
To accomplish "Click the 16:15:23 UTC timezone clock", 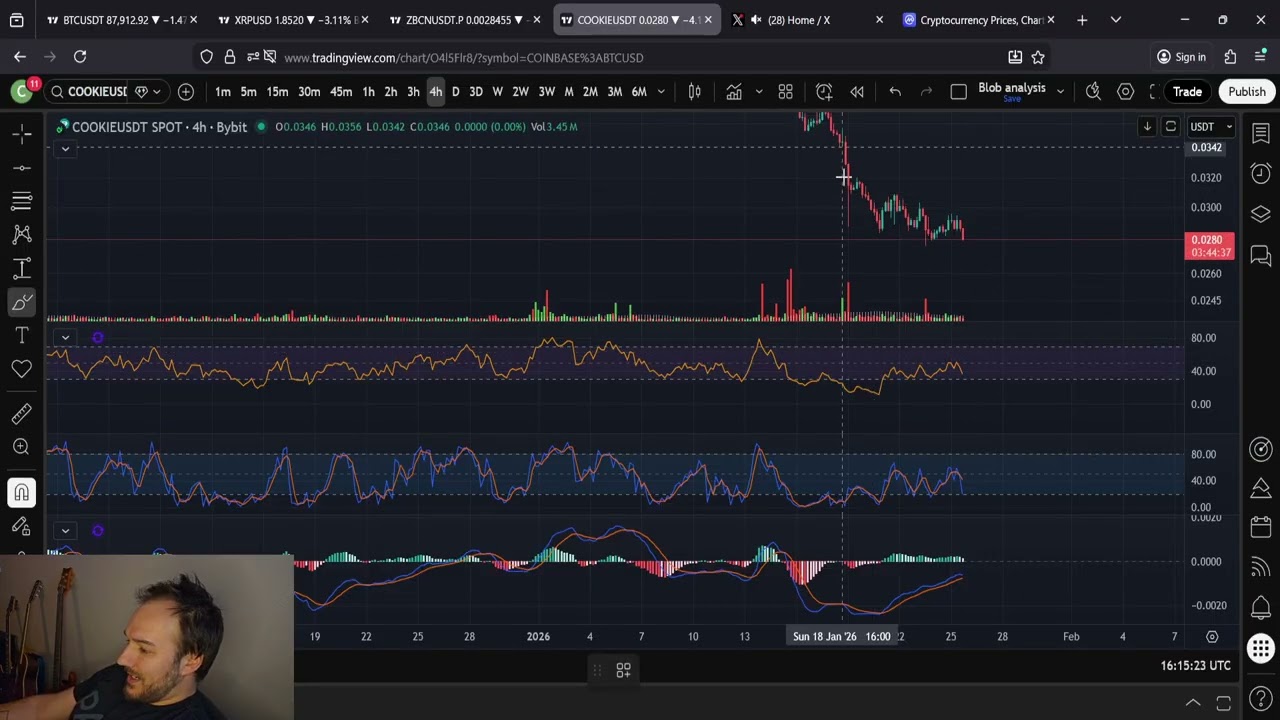I will tap(1196, 666).
